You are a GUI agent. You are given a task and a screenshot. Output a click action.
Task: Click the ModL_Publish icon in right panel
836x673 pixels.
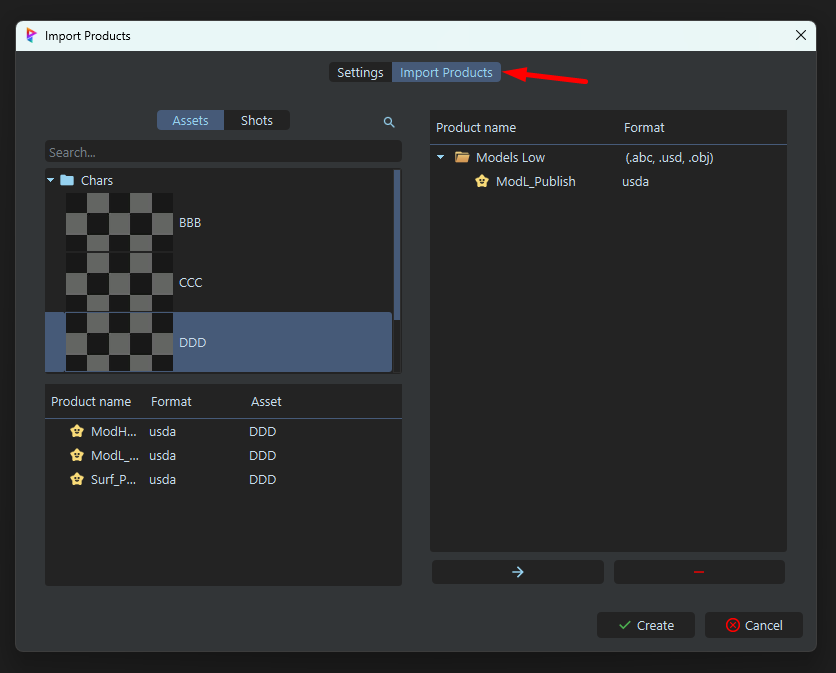[x=482, y=181]
